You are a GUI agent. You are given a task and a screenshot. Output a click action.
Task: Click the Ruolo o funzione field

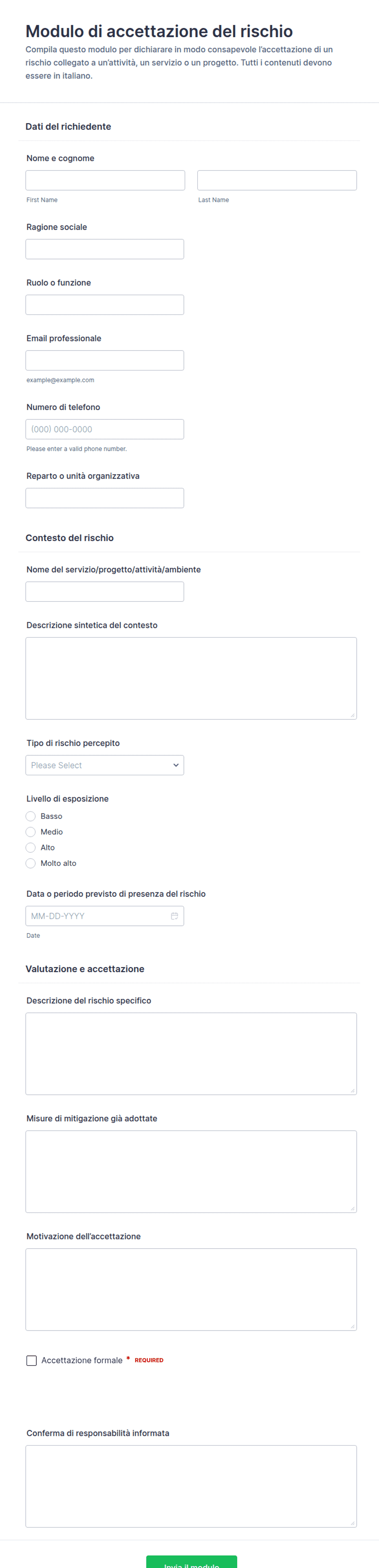pyautogui.click(x=105, y=304)
